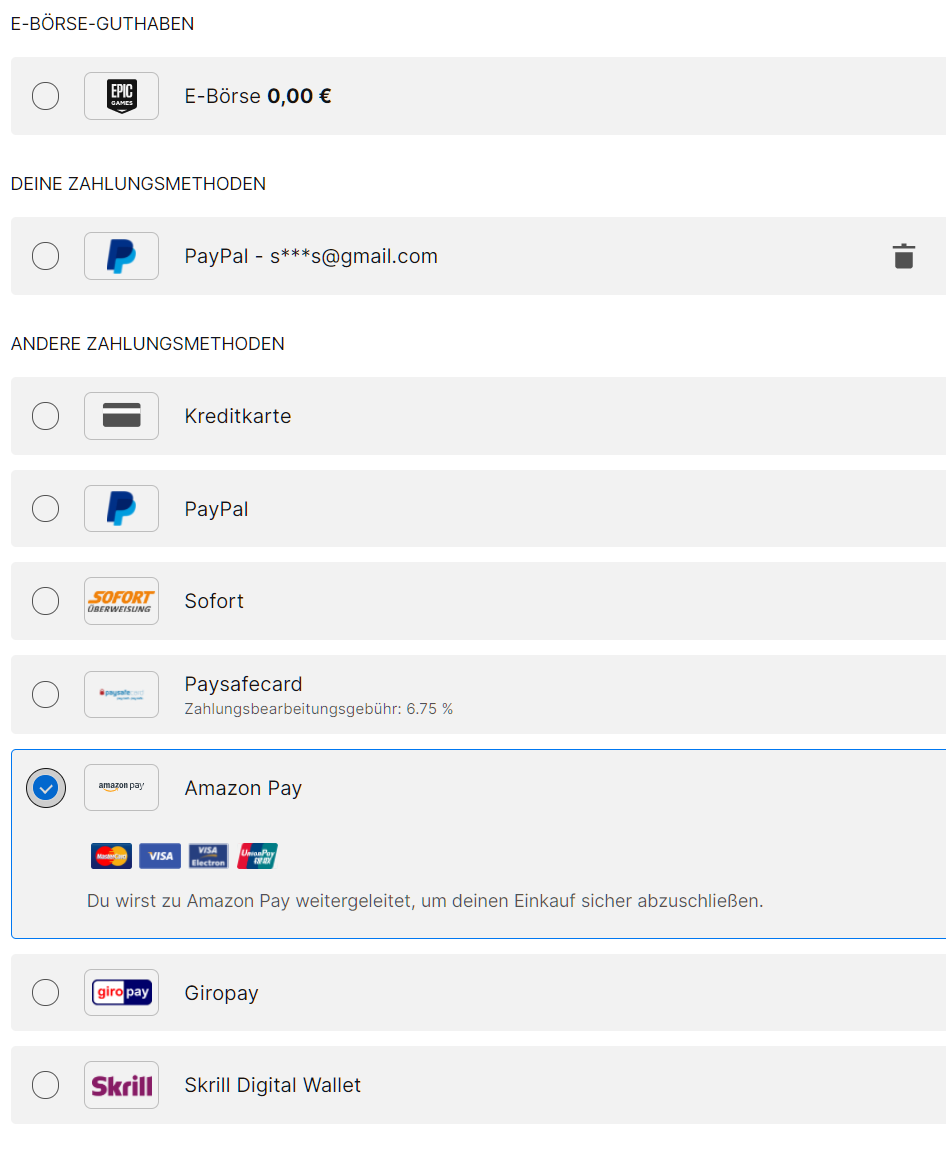
Task: Click the UnionPay card icon
Action: click(x=257, y=856)
